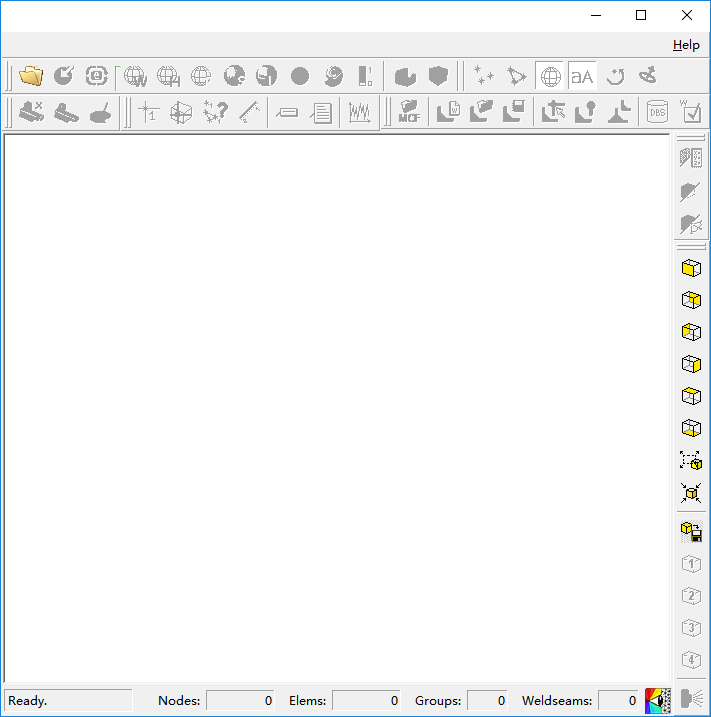The height and width of the screenshot is (717, 711).
Task: Click the gray spray light icon
Action: click(x=691, y=699)
